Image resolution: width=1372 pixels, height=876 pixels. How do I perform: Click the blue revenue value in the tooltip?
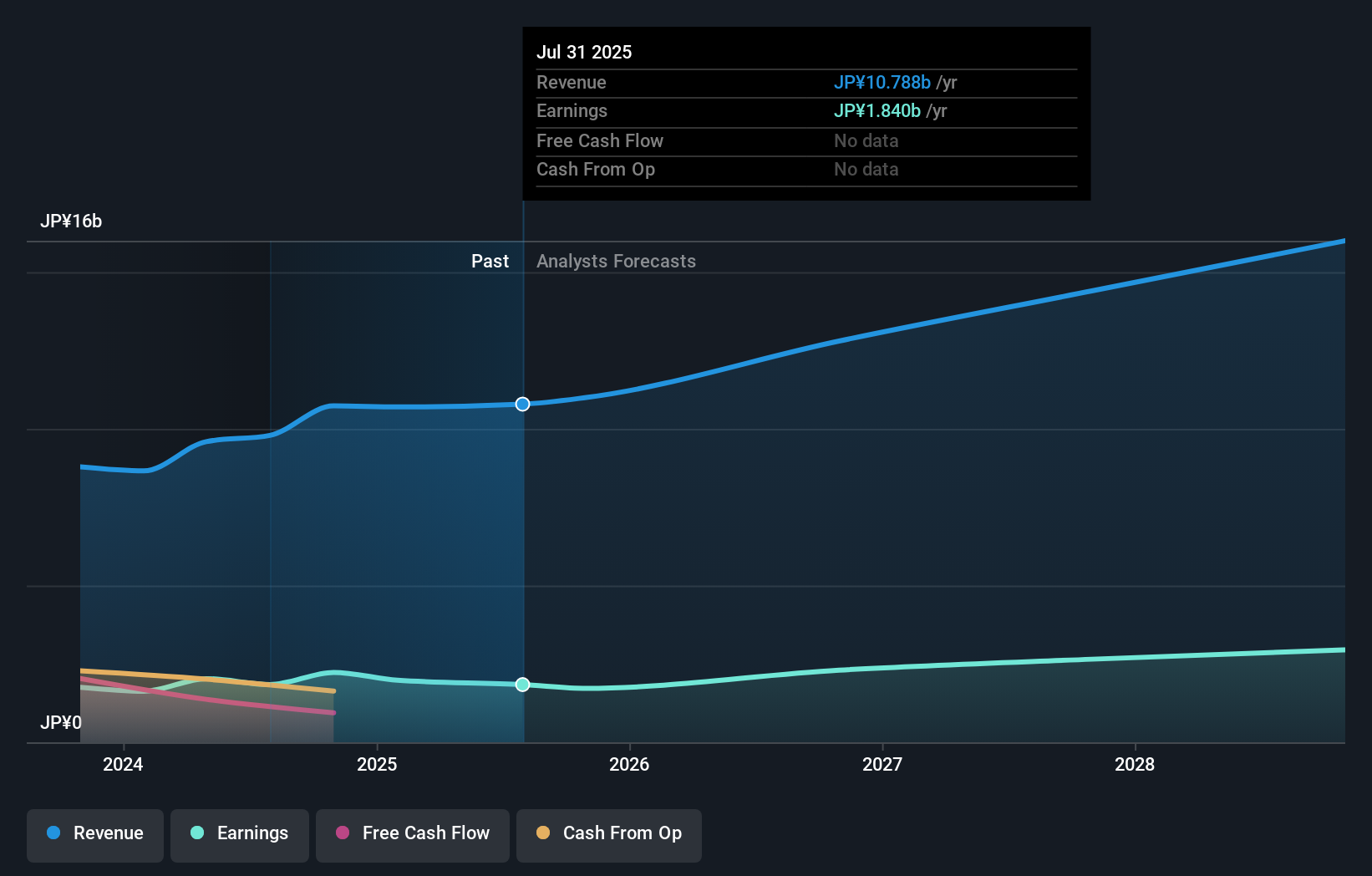point(882,82)
